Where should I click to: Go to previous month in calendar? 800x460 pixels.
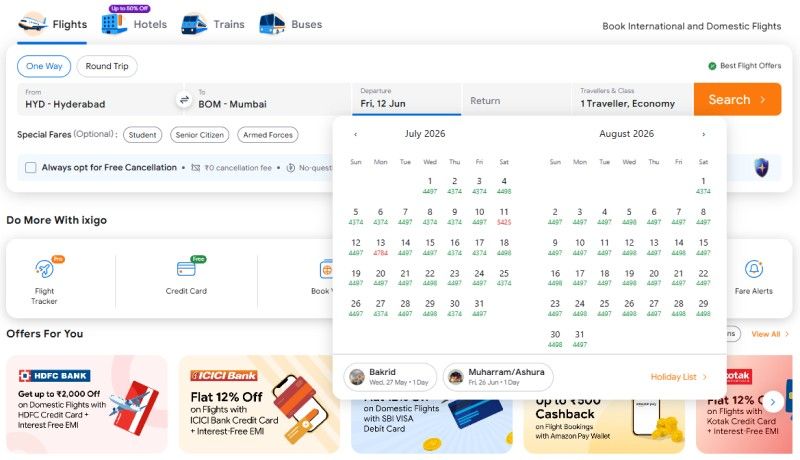(356, 134)
